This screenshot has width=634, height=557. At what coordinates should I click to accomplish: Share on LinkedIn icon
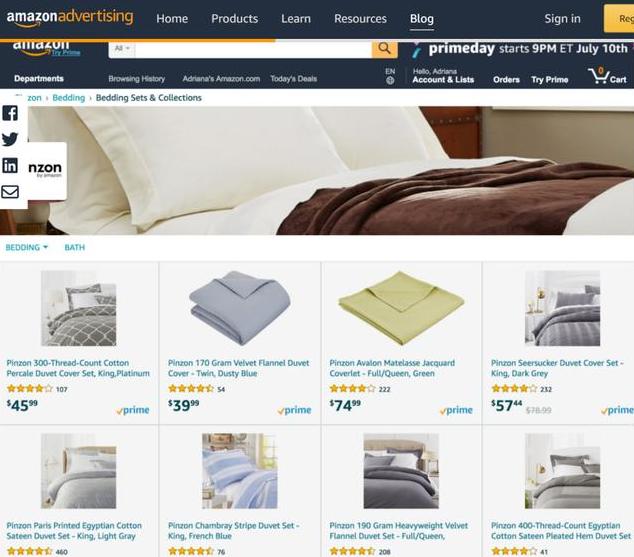[x=10, y=165]
